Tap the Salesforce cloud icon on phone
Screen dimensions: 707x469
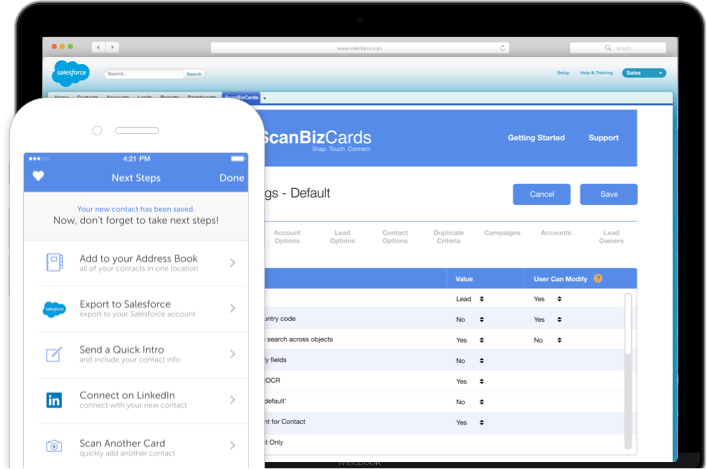pos(54,309)
